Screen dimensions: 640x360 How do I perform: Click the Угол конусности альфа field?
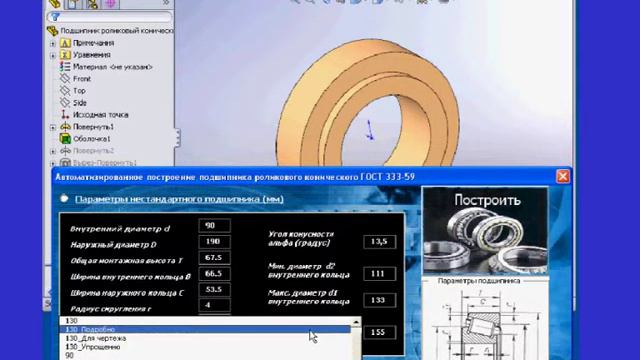[x=379, y=242]
